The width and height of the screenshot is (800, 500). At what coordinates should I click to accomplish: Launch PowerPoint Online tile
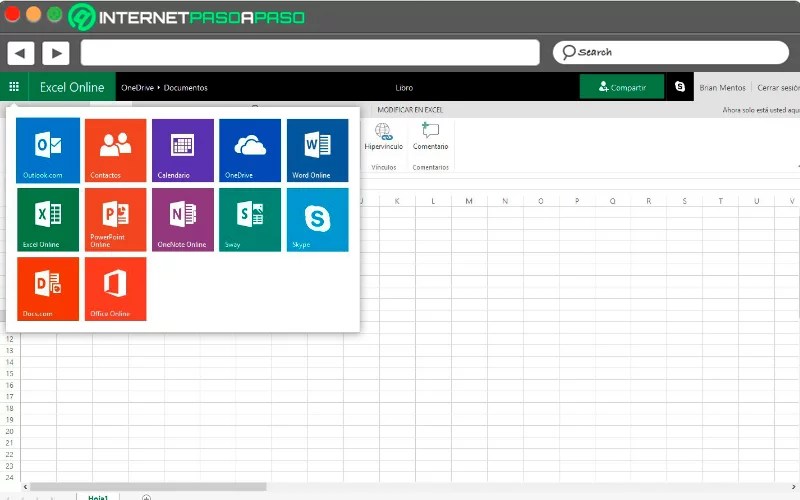tap(115, 219)
